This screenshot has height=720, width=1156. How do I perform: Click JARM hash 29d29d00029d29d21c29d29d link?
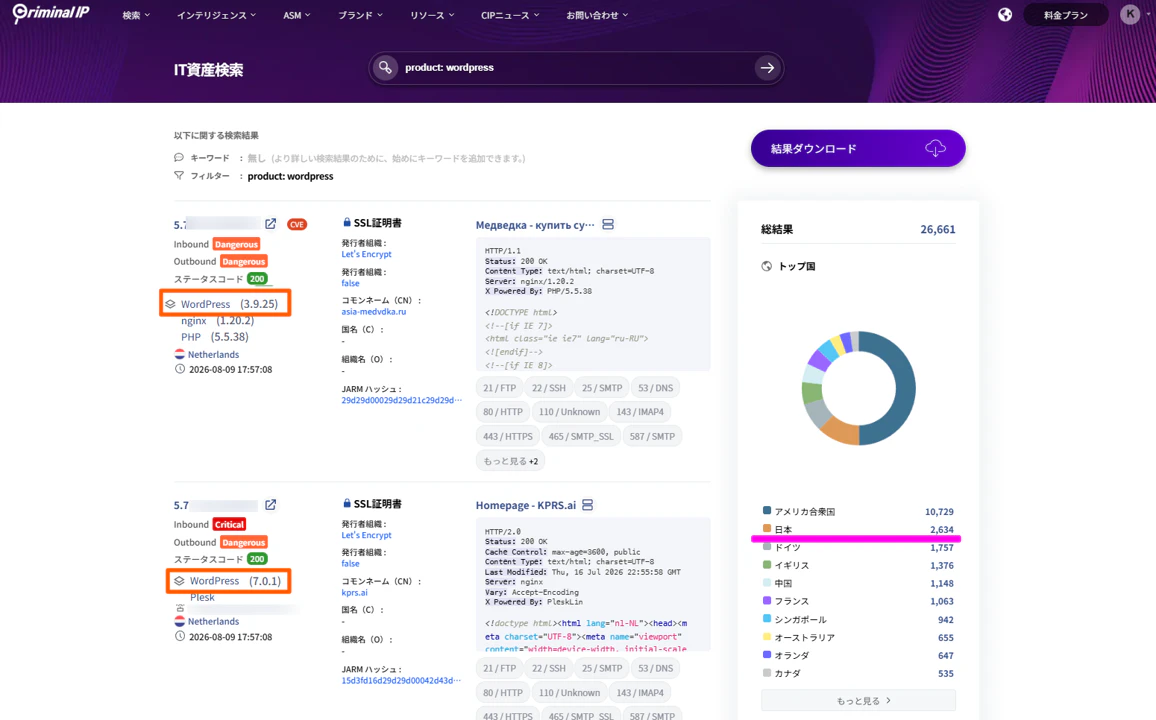[x=402, y=400]
